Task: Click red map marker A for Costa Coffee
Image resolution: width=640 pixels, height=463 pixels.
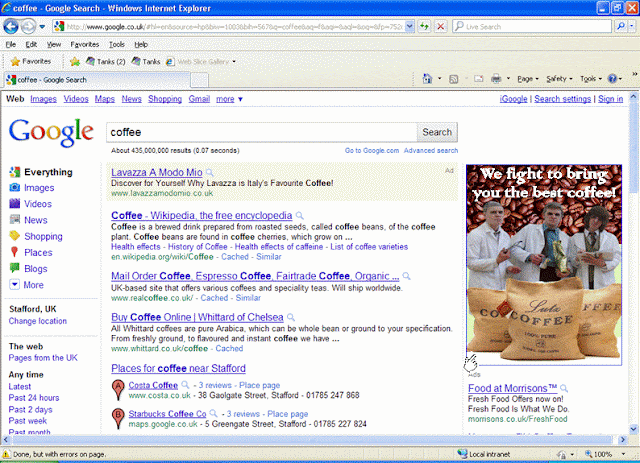Action: coord(118,390)
